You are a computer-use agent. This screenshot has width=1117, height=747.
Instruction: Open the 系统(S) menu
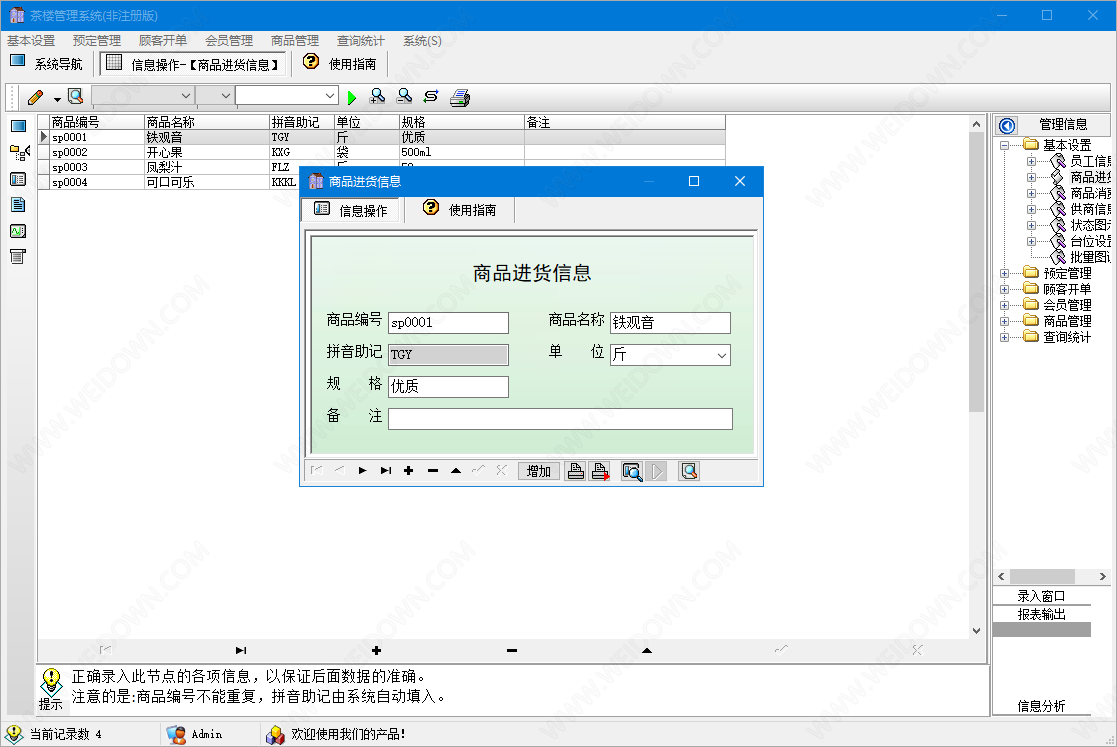coord(422,41)
